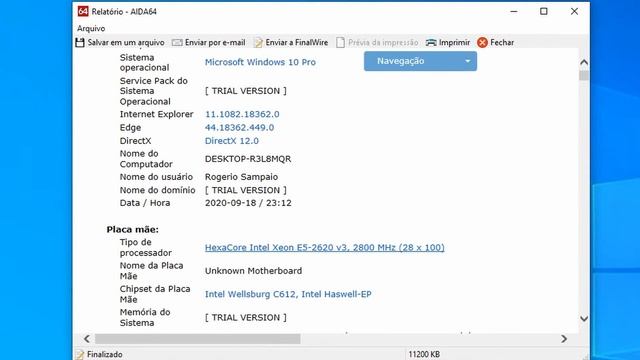This screenshot has width=640, height=360.
Task: Click the Internet Explorer label
Action: tap(156, 114)
